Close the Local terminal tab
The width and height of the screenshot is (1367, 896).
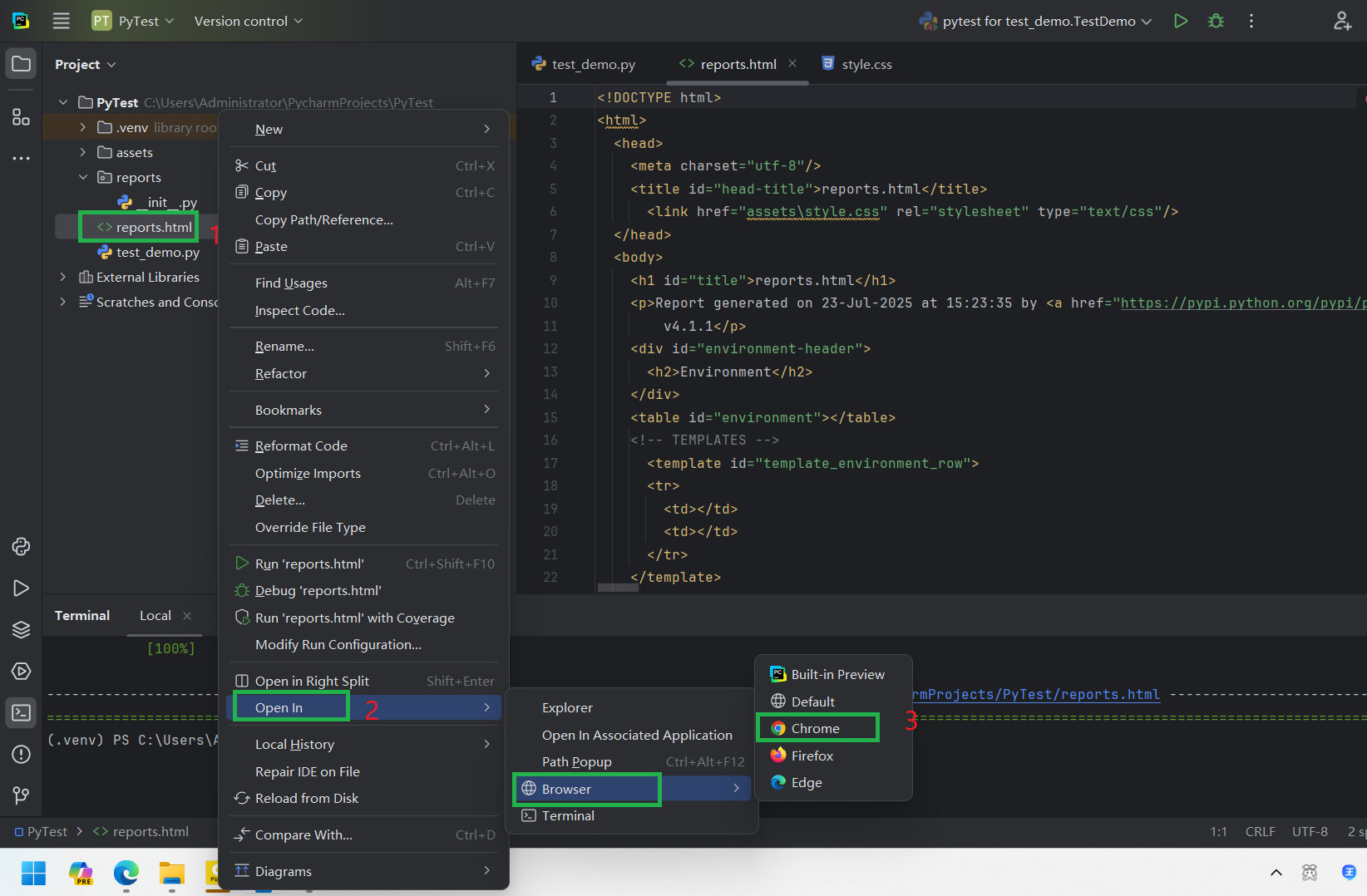[x=187, y=615]
